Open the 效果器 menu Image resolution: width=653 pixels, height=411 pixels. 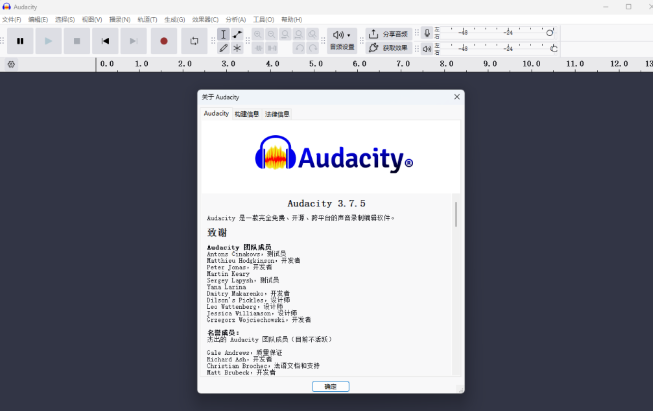[206, 19]
